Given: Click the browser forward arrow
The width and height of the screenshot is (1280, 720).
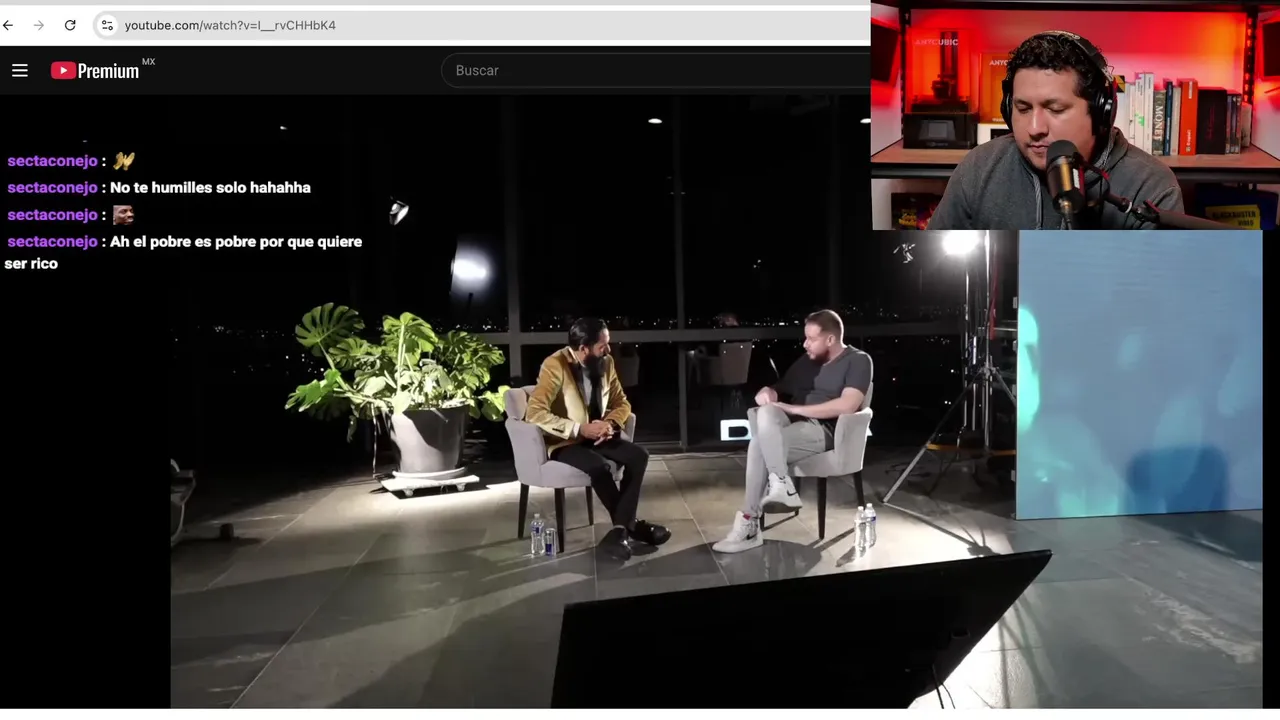Looking at the screenshot, I should click(39, 25).
